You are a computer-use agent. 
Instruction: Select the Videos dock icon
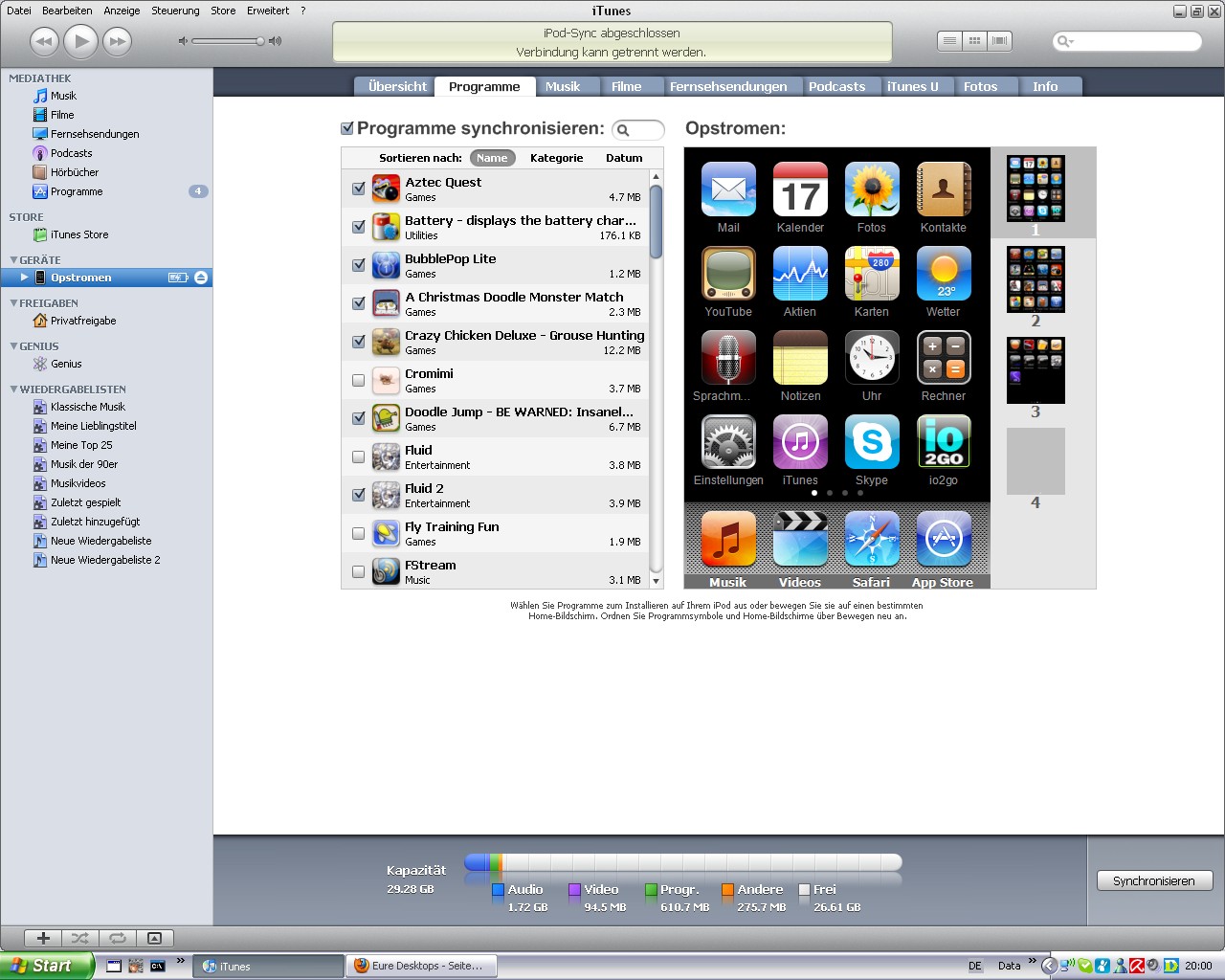[800, 539]
